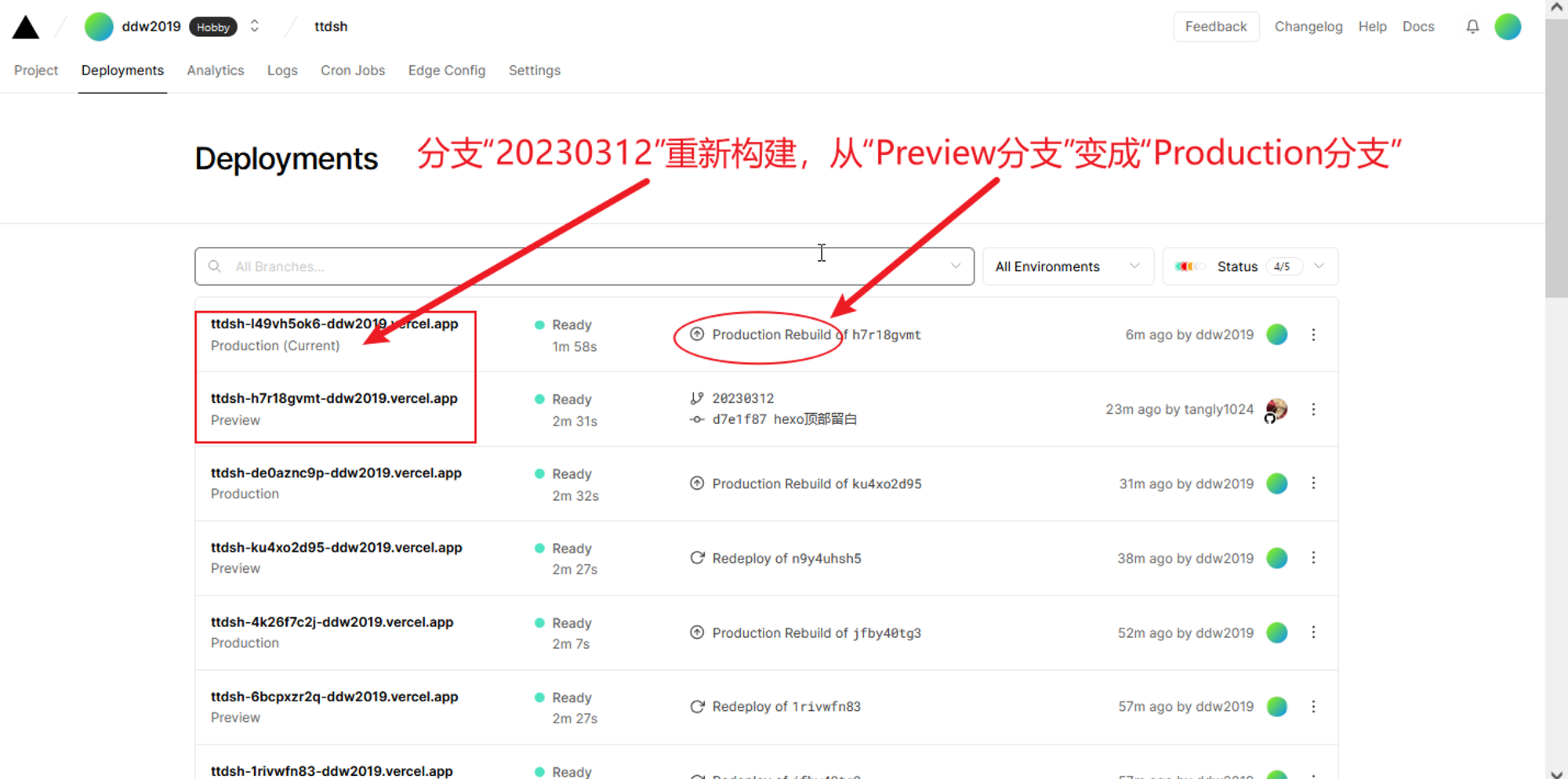Image resolution: width=1568 pixels, height=779 pixels.
Task: Open the kebab menu for the current Production deployment
Action: [x=1314, y=335]
